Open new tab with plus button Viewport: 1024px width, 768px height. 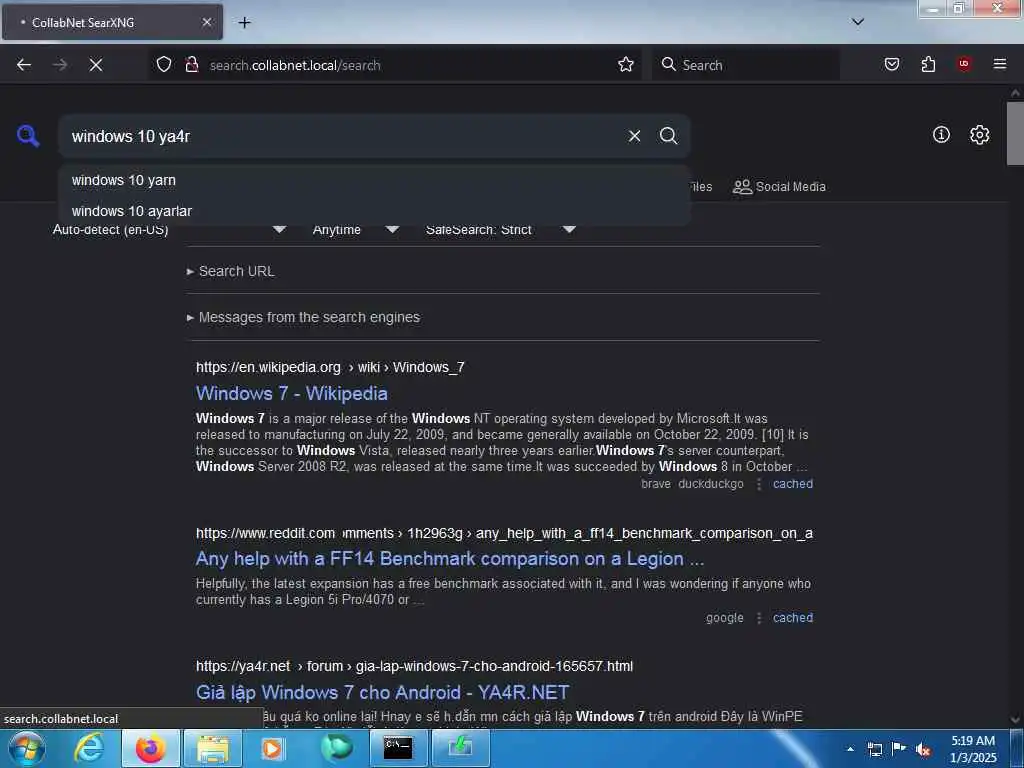click(x=244, y=23)
